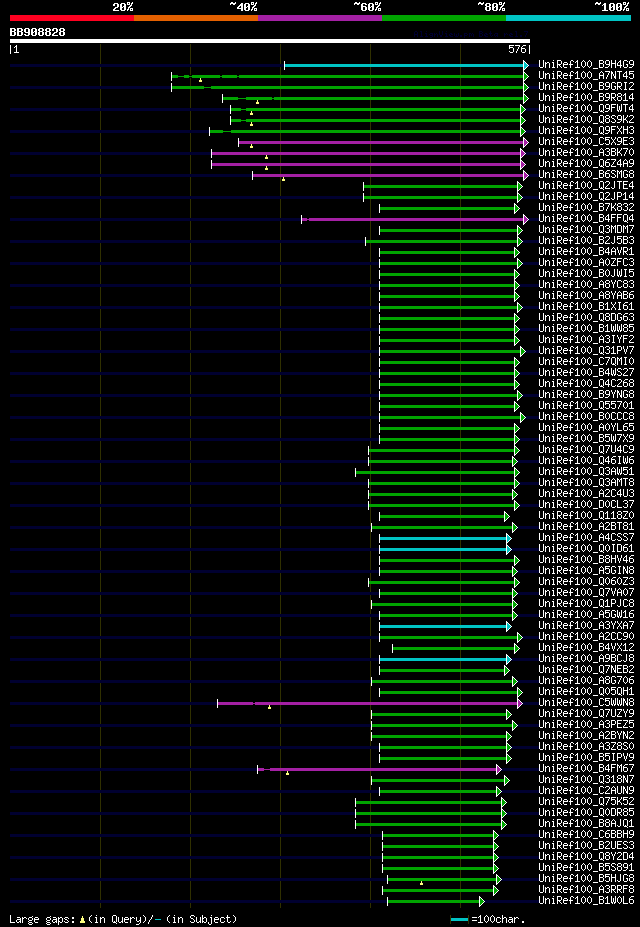
Task: Click the purple ~60% identity legend segment
Action: point(320,18)
